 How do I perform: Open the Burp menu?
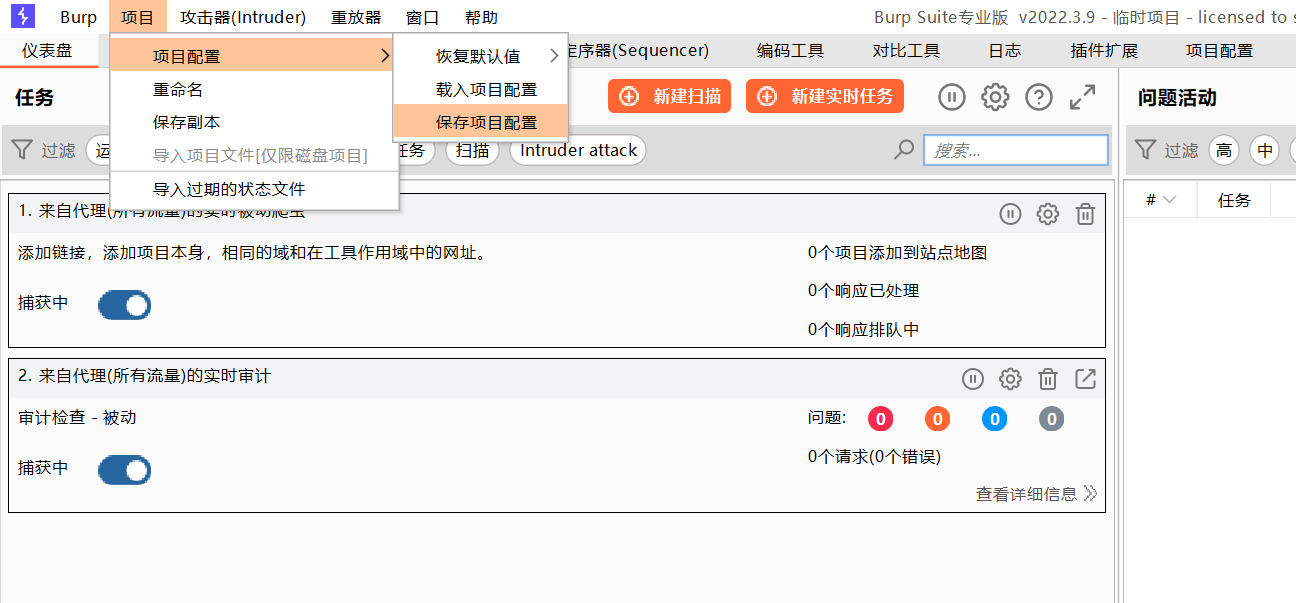[x=79, y=17]
